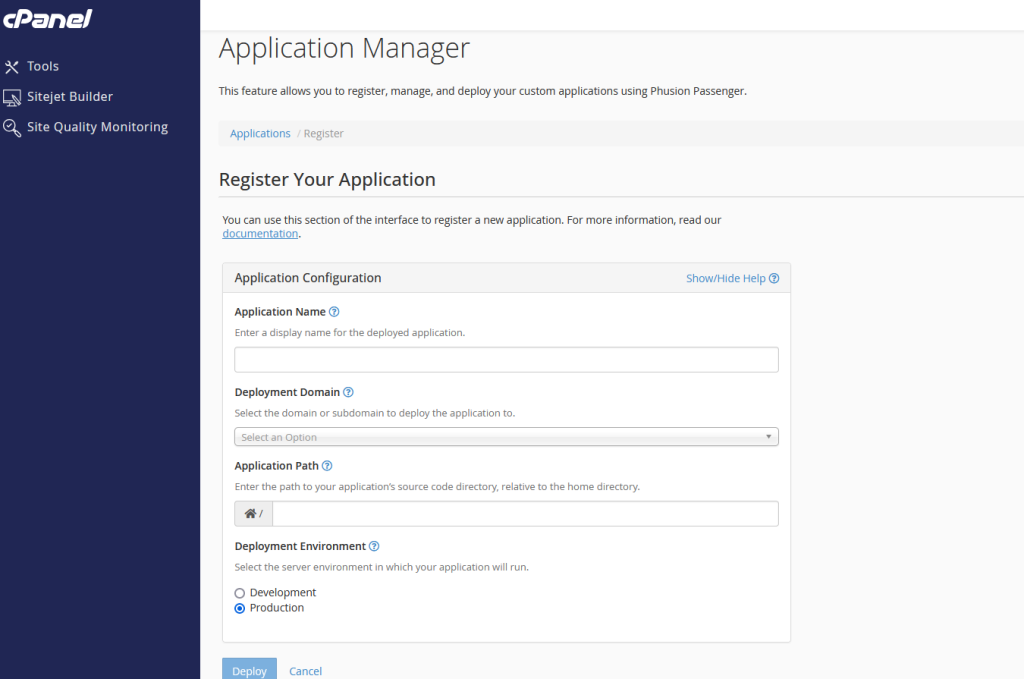Image resolution: width=1024 pixels, height=679 pixels.
Task: Click the Site Quality Monitoring magnifier icon
Action: coord(12,128)
